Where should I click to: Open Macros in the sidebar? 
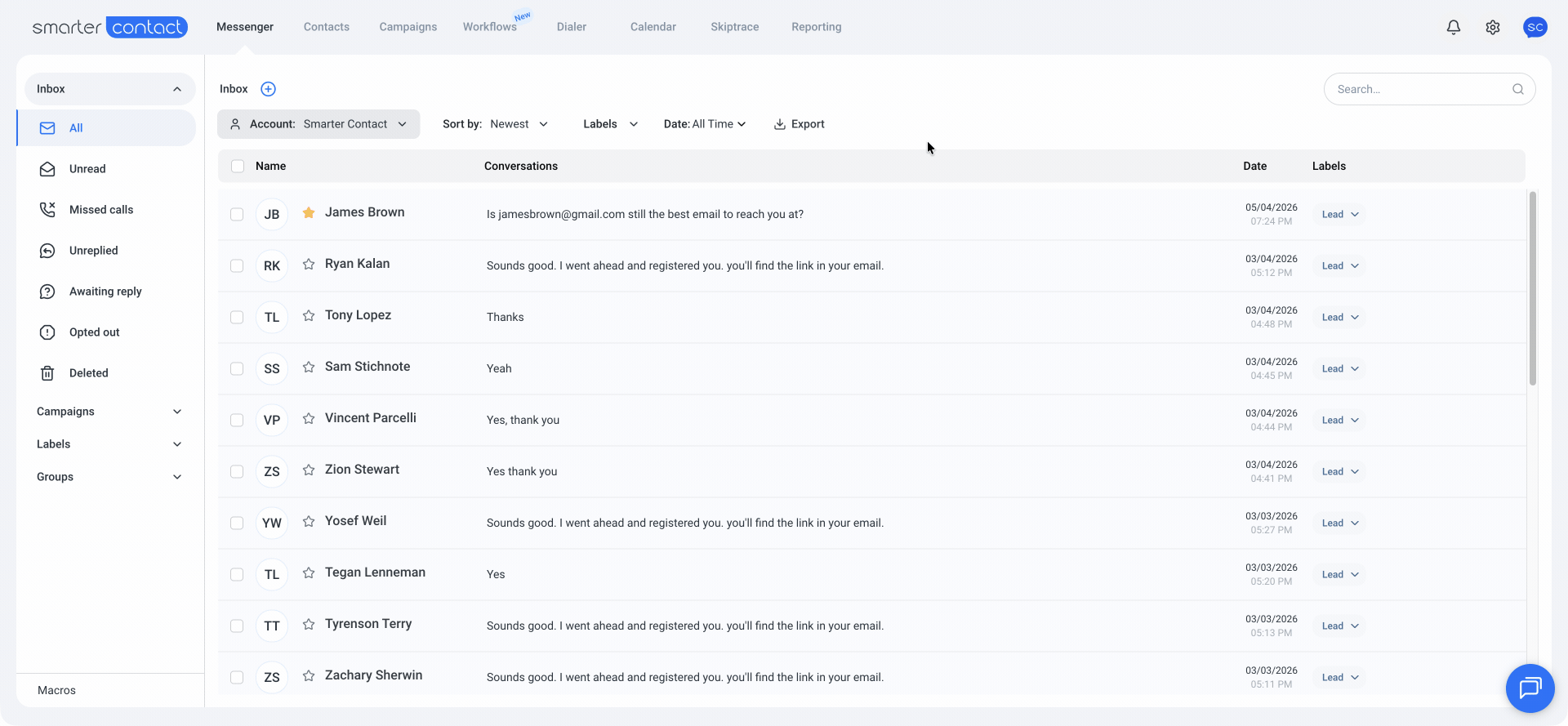click(x=56, y=691)
